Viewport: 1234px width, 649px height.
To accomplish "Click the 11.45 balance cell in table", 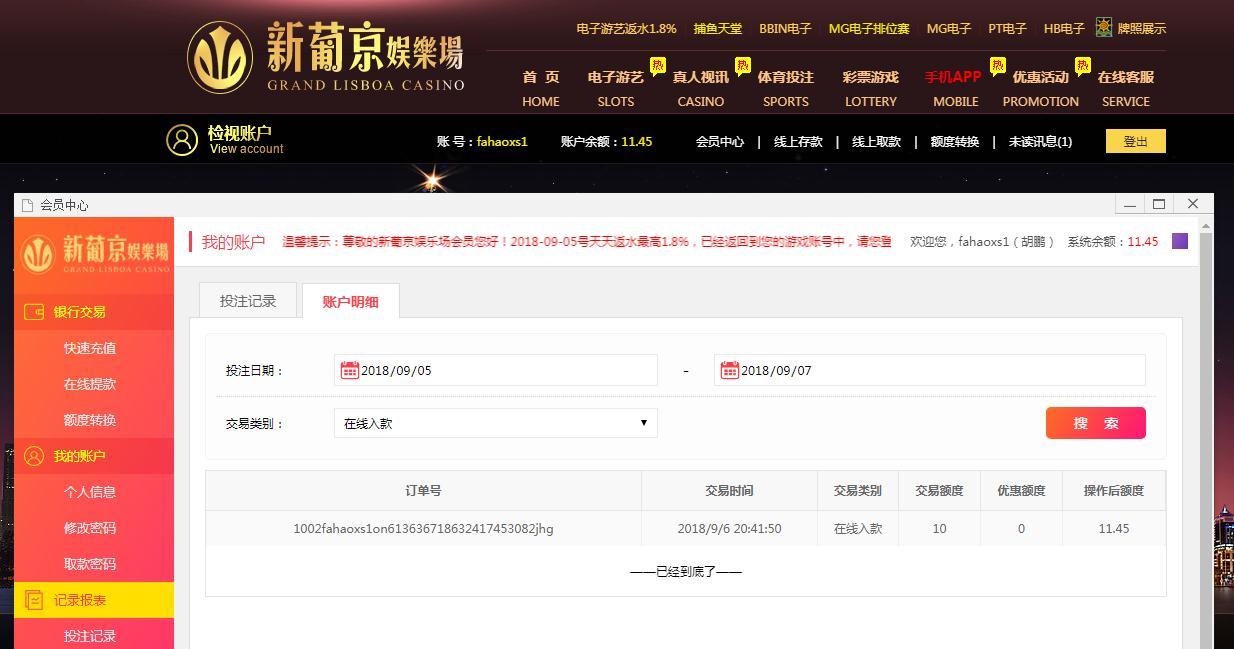I will 1114,528.
